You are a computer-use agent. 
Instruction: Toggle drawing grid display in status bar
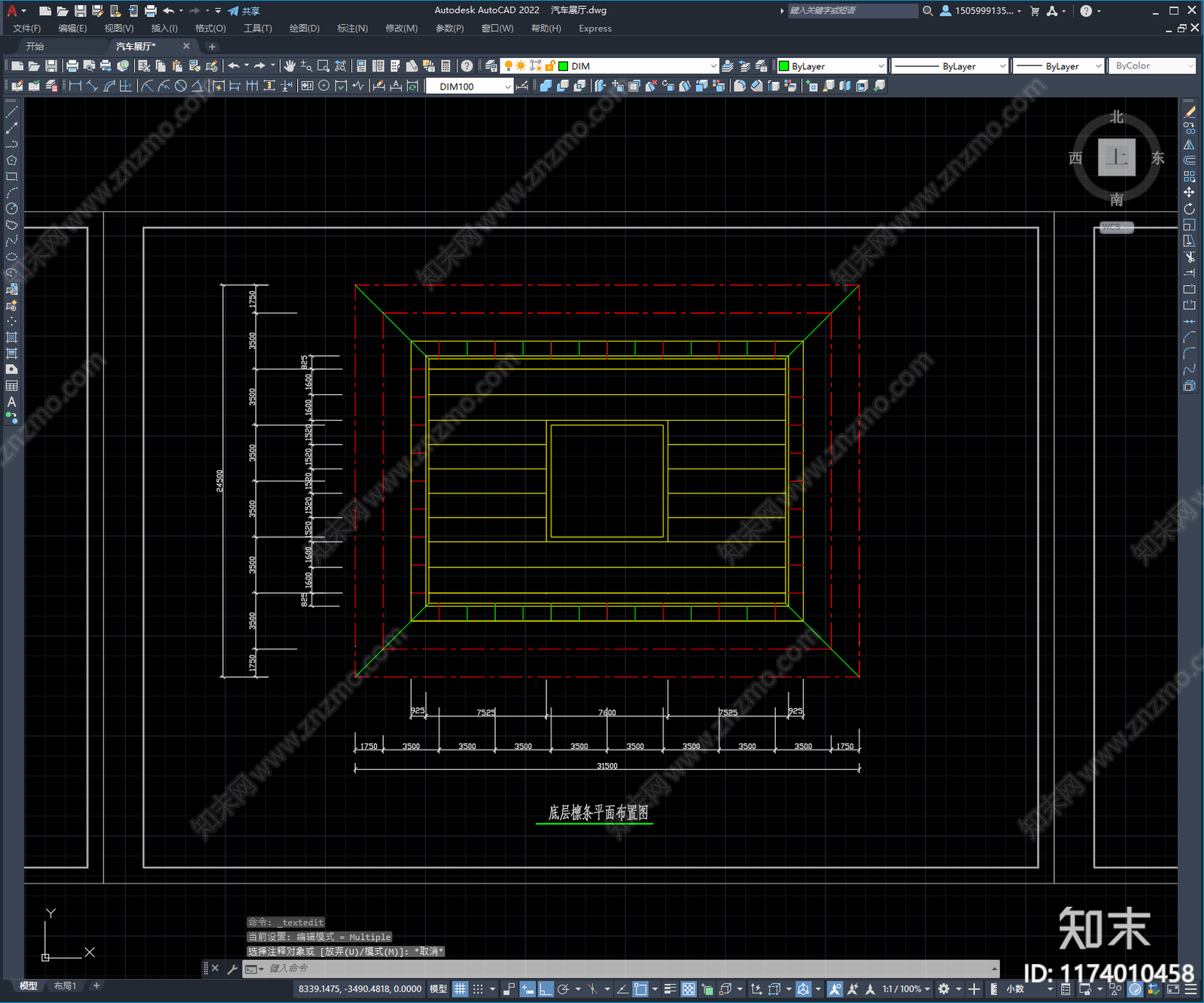coord(460,989)
